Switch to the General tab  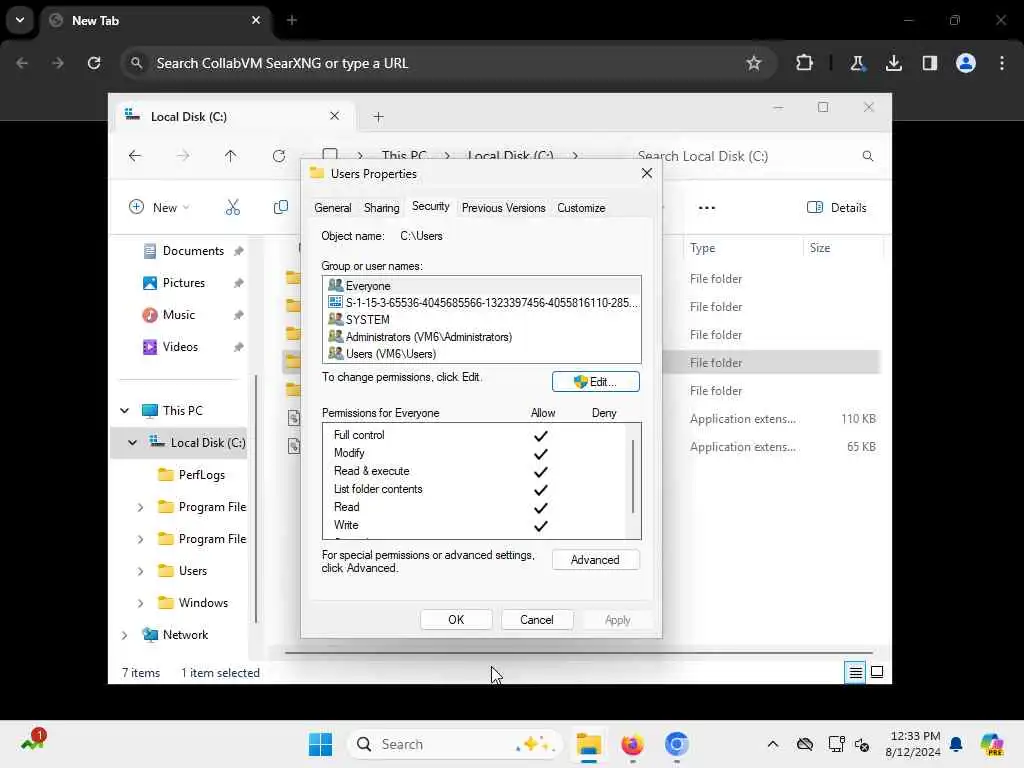point(332,208)
